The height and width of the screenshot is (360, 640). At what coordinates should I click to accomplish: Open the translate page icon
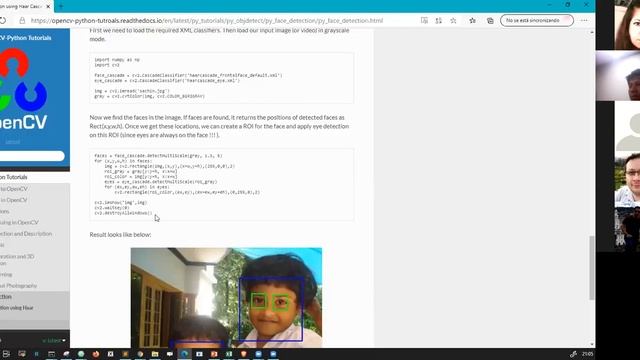click(x=439, y=20)
